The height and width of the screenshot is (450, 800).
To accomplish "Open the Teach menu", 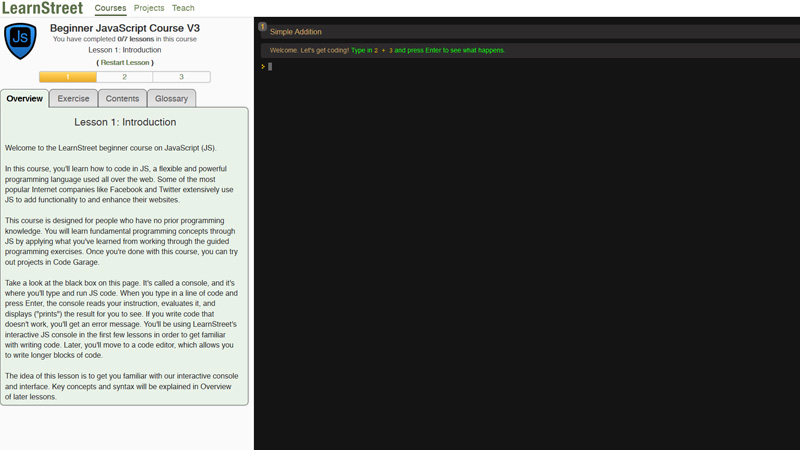I will pyautogui.click(x=183, y=8).
